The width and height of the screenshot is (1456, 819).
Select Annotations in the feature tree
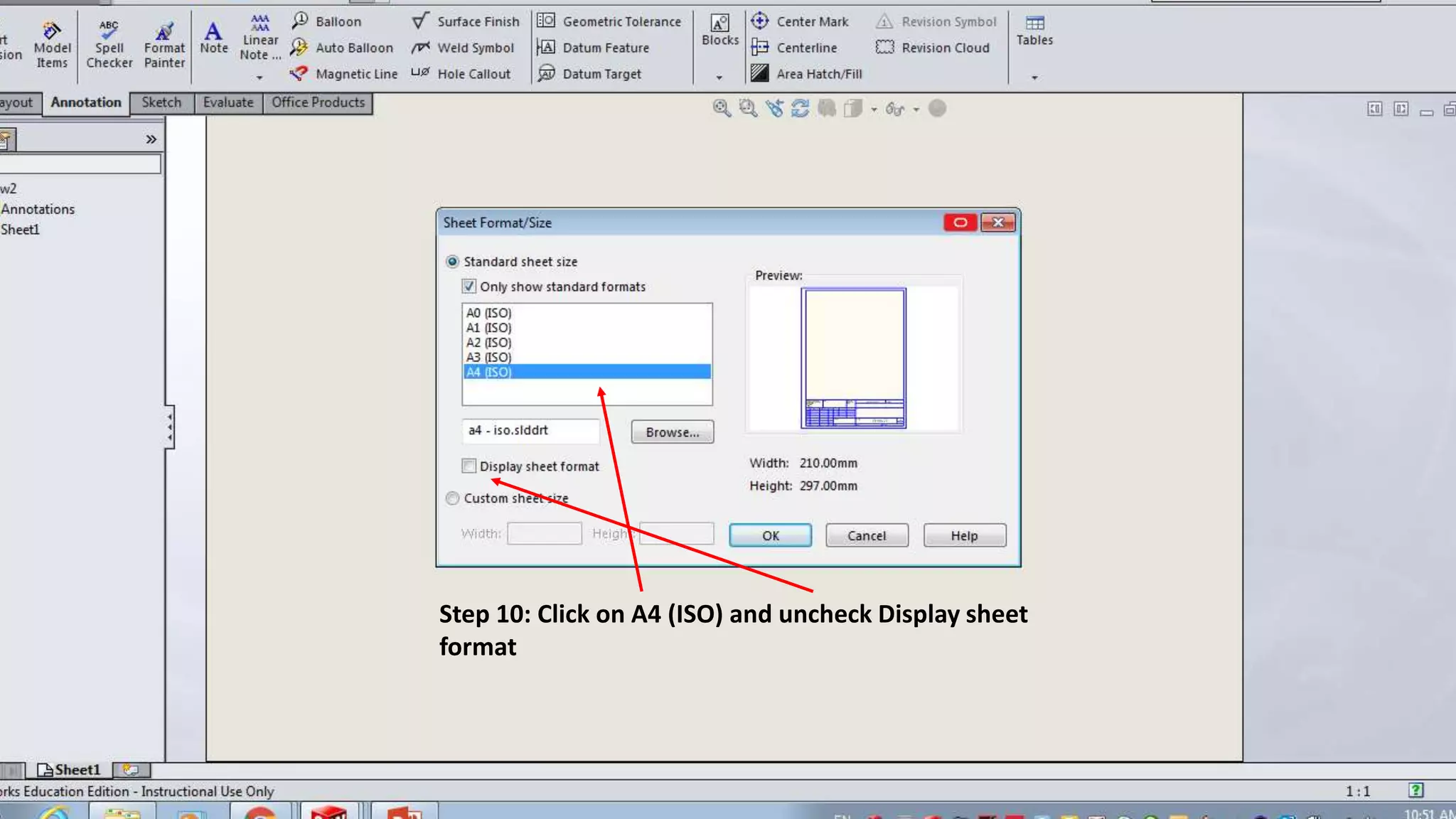coord(38,209)
